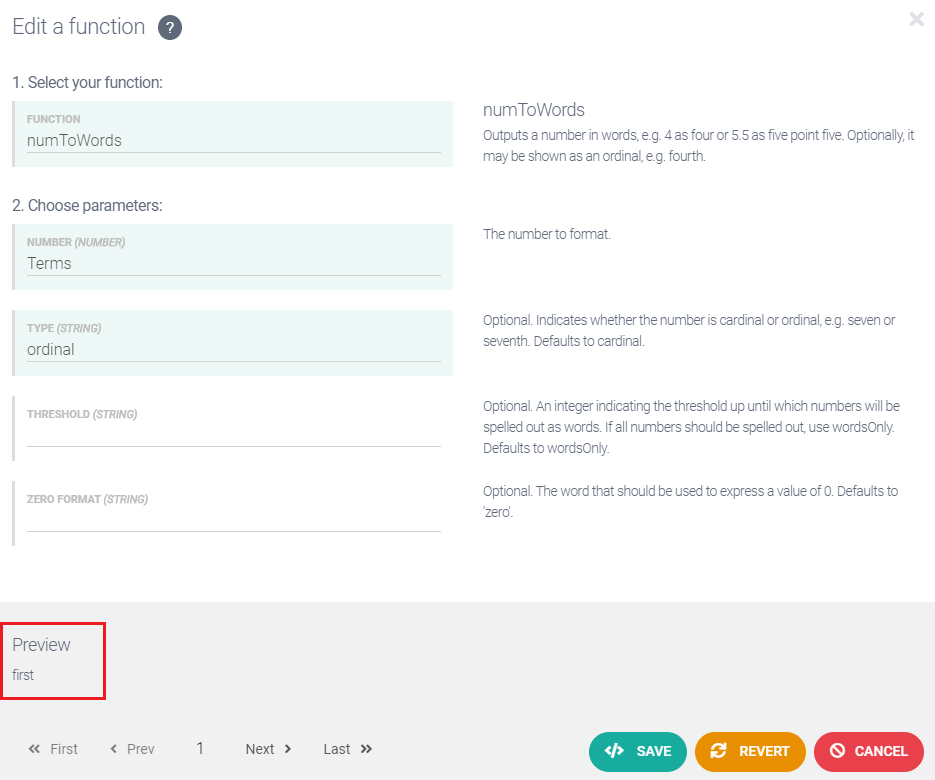
Task: Open the Number parameter field with Terms
Action: point(233,264)
